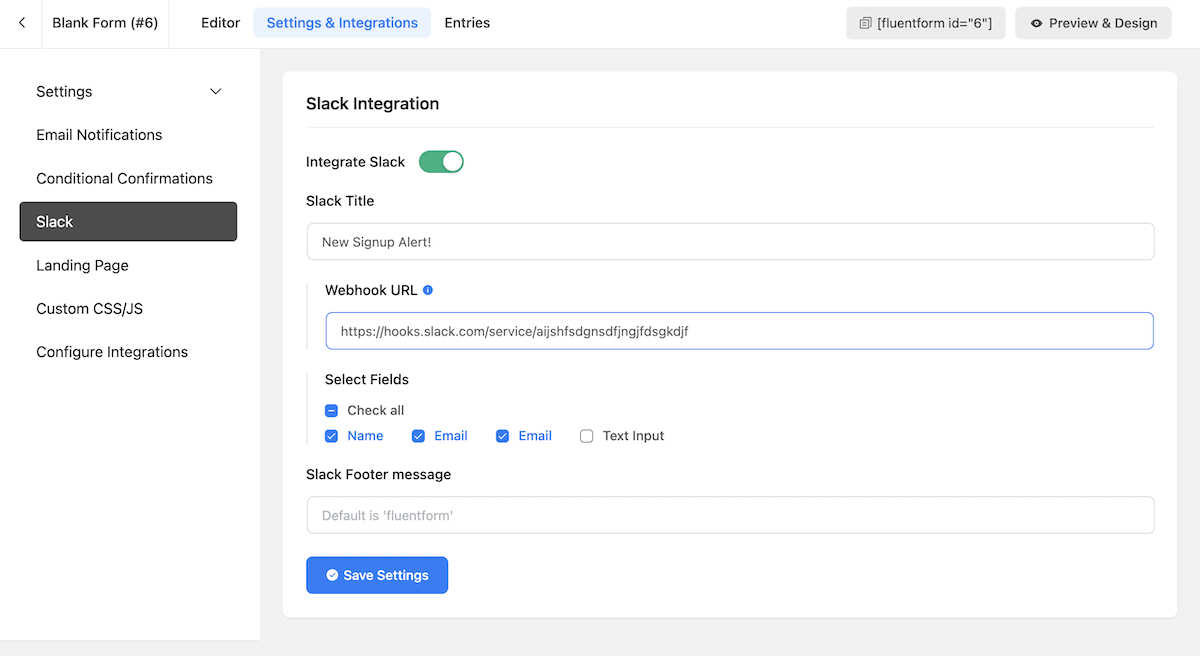The image size is (1200, 656).
Task: Click the Save Settings button
Action: point(377,575)
